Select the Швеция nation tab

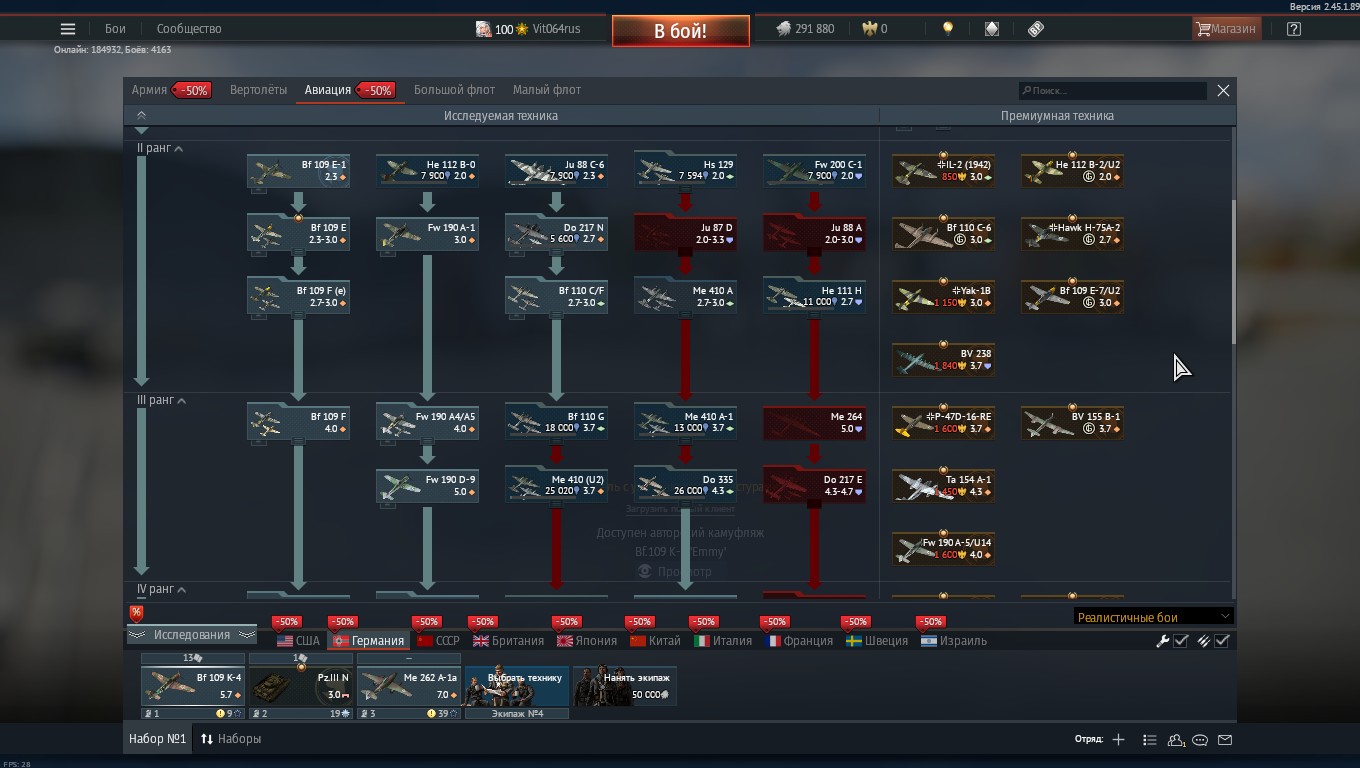(877, 641)
